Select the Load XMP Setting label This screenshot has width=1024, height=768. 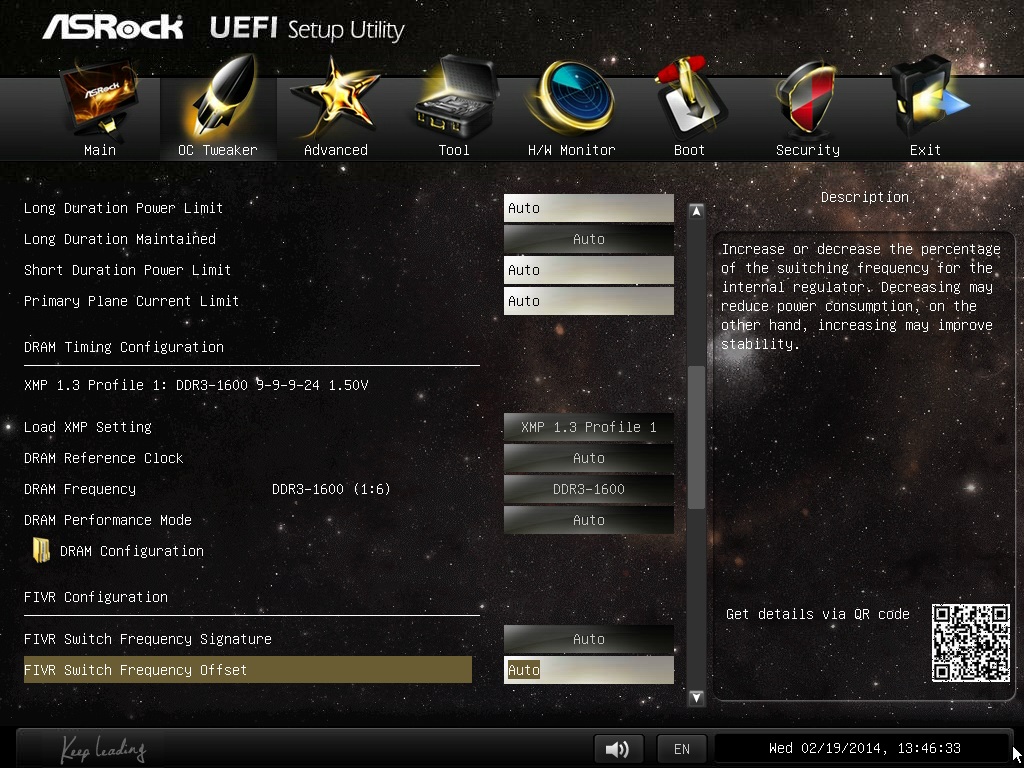coord(88,427)
